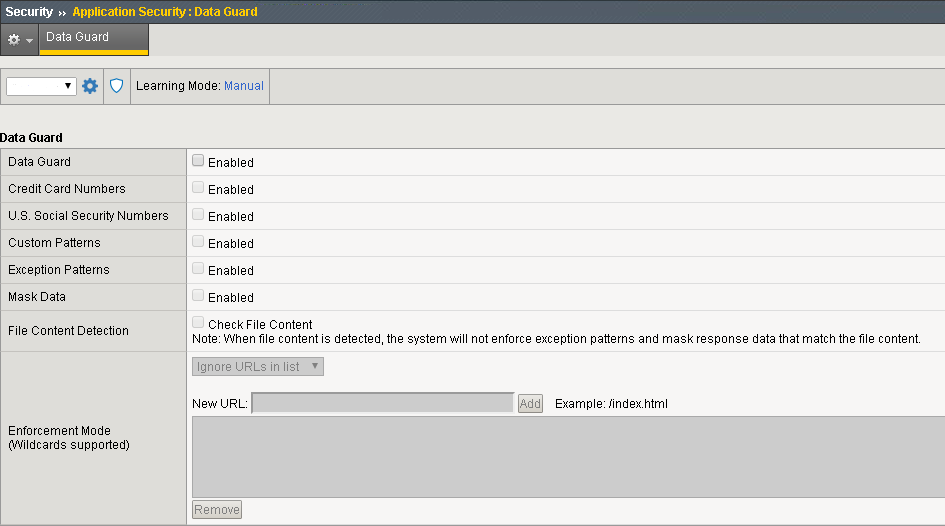This screenshot has width=945, height=526.
Task: Click the blue policy settings gear icon
Action: (x=90, y=86)
